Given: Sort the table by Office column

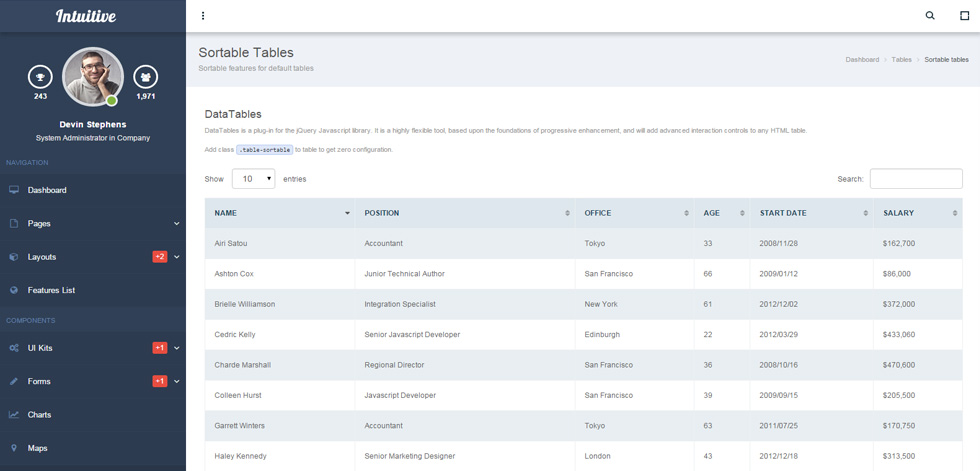Looking at the screenshot, I should click(634, 213).
